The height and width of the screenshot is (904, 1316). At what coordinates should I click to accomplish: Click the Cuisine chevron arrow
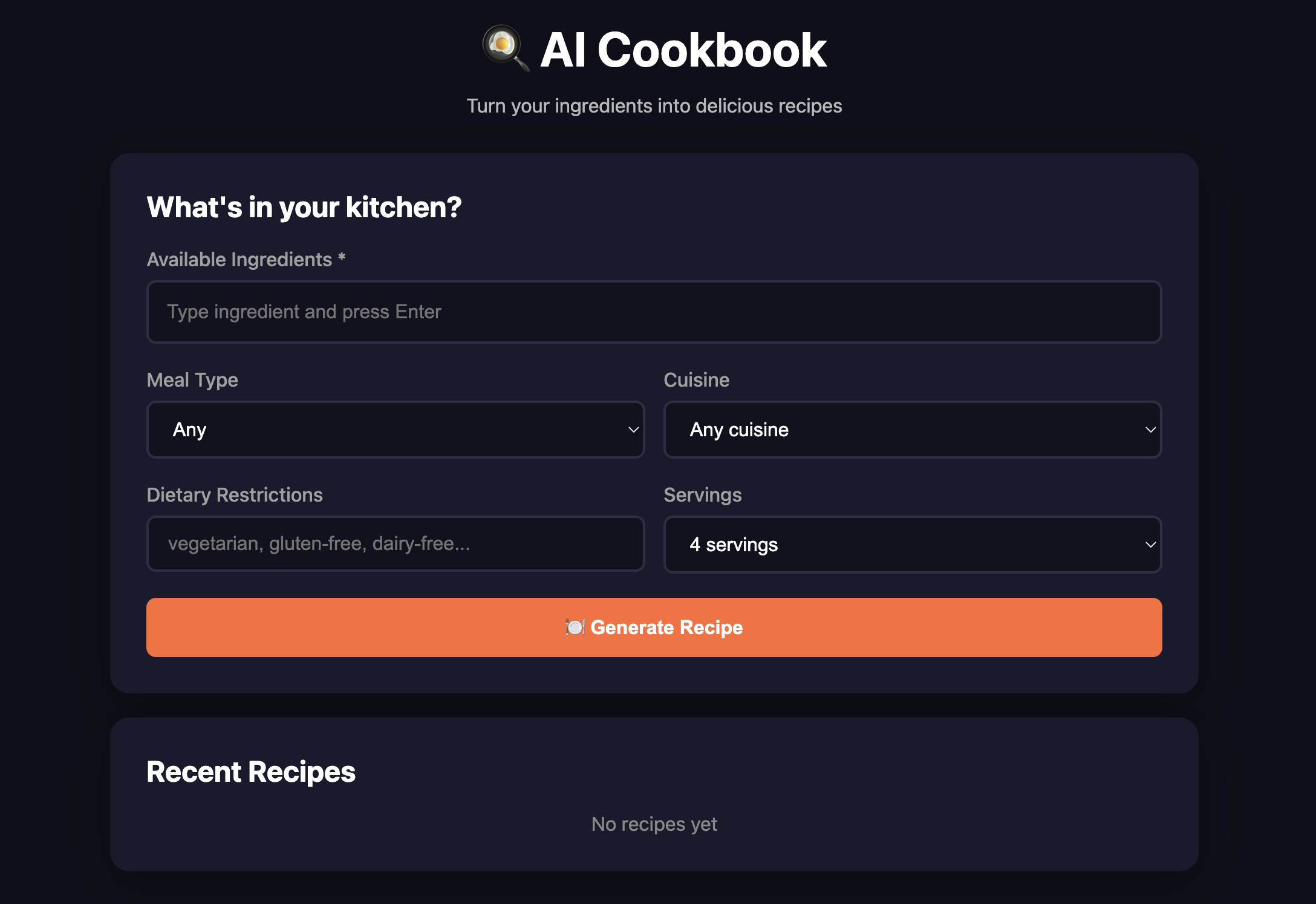pos(1150,430)
